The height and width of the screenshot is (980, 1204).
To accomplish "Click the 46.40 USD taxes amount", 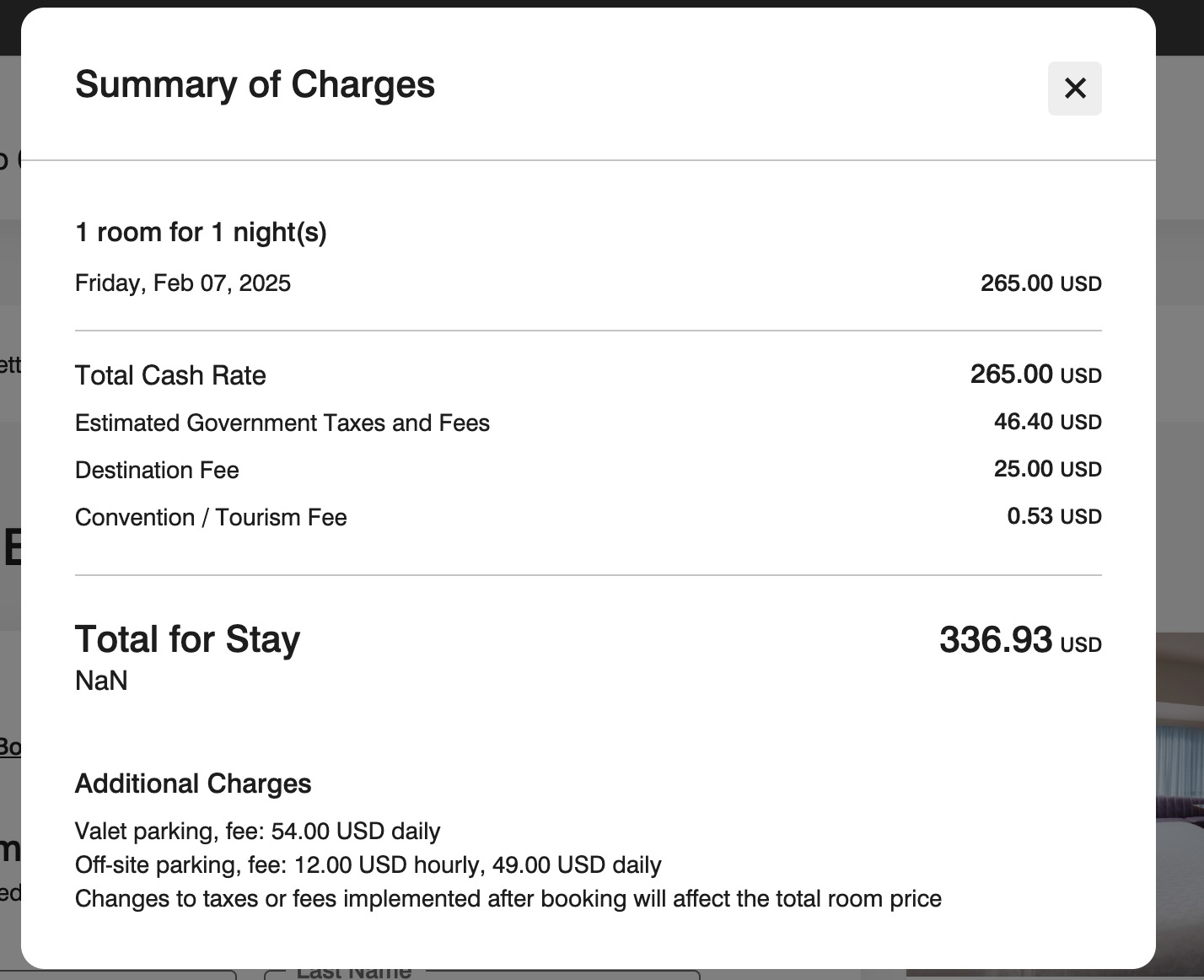I will (x=1047, y=422).
